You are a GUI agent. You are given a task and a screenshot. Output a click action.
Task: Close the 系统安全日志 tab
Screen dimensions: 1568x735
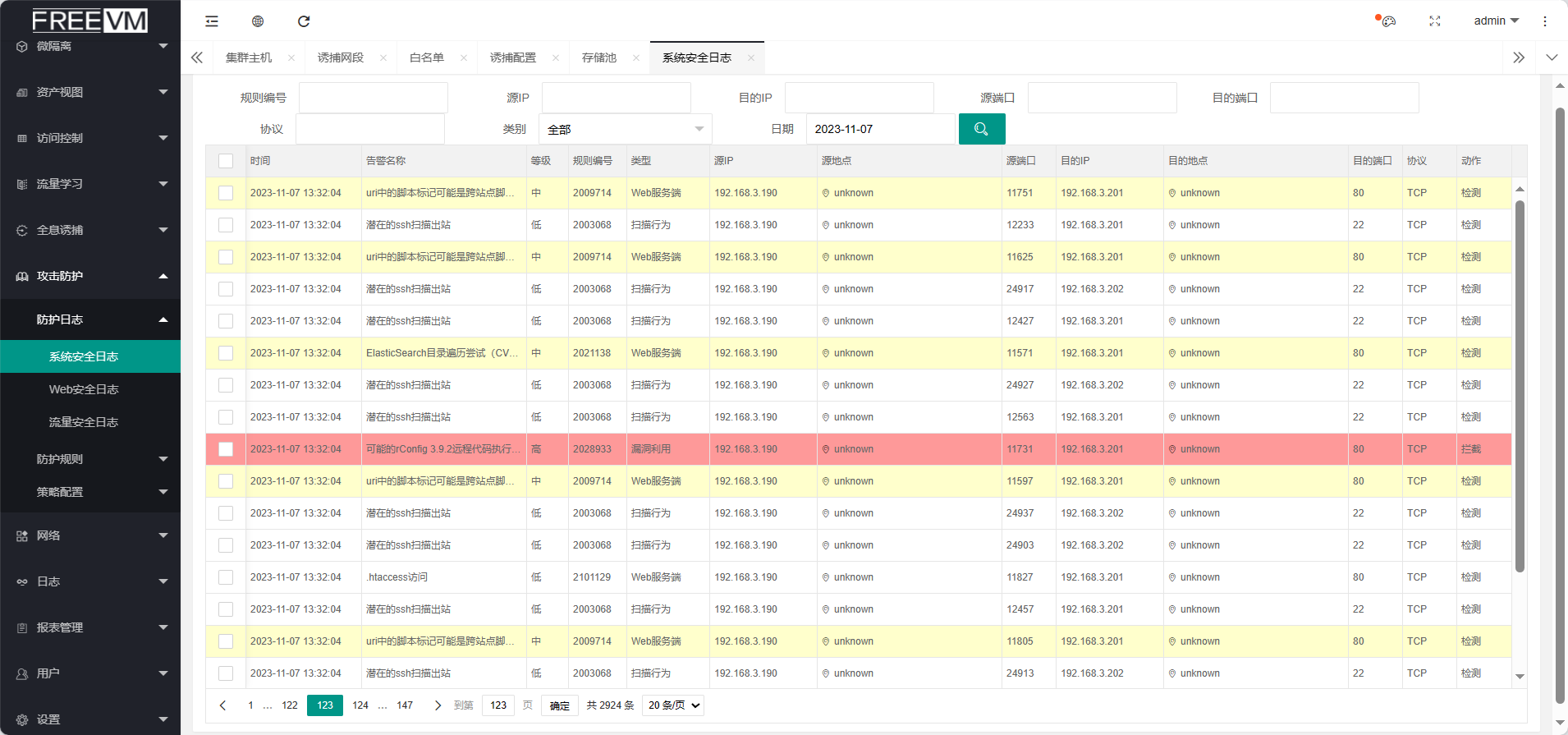click(751, 57)
